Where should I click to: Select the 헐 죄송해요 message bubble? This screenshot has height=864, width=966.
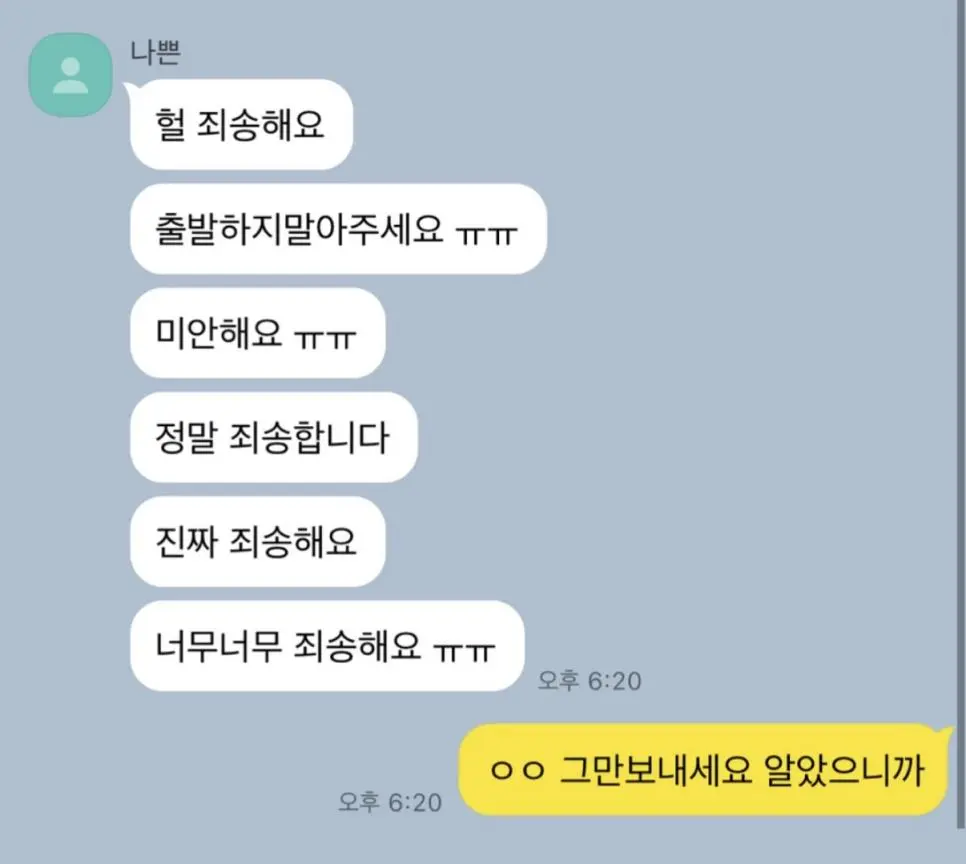241,124
